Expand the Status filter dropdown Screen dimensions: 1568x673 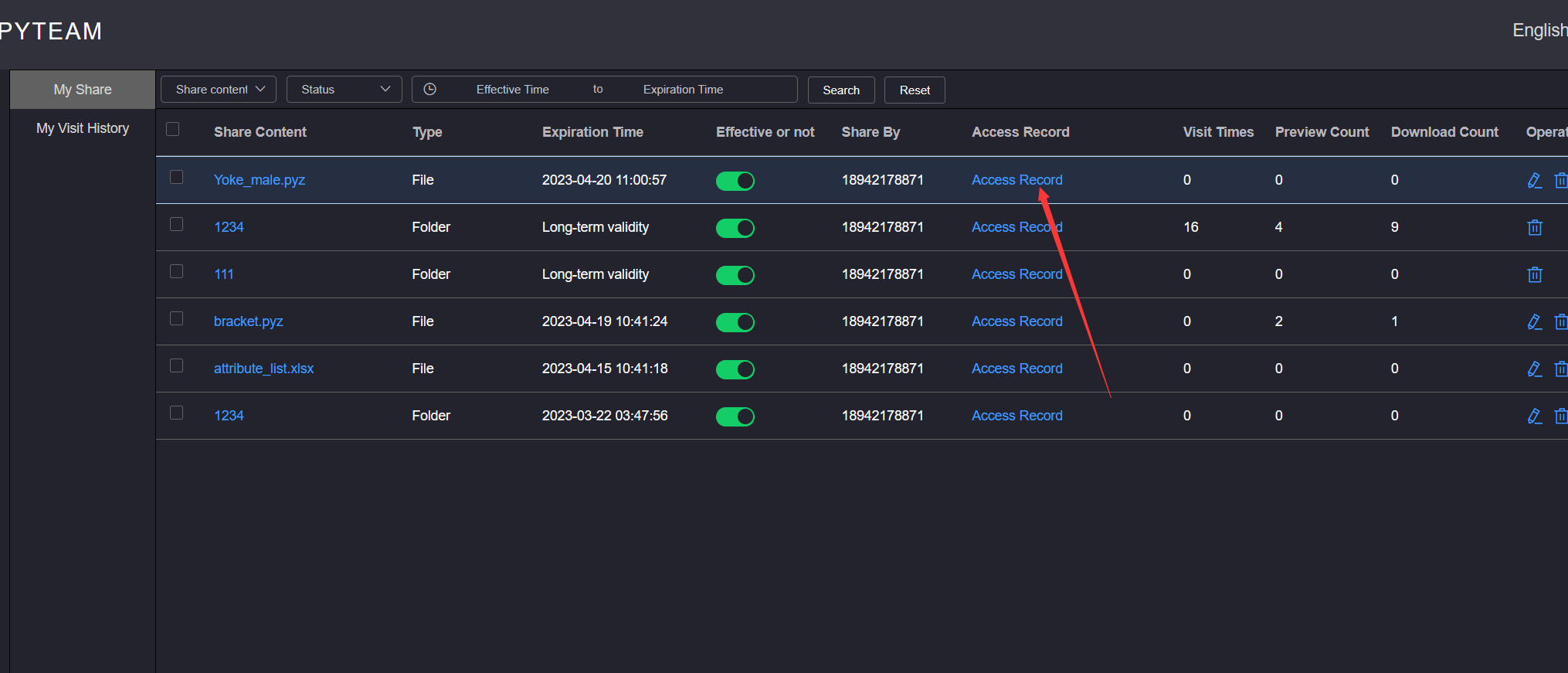click(x=344, y=90)
